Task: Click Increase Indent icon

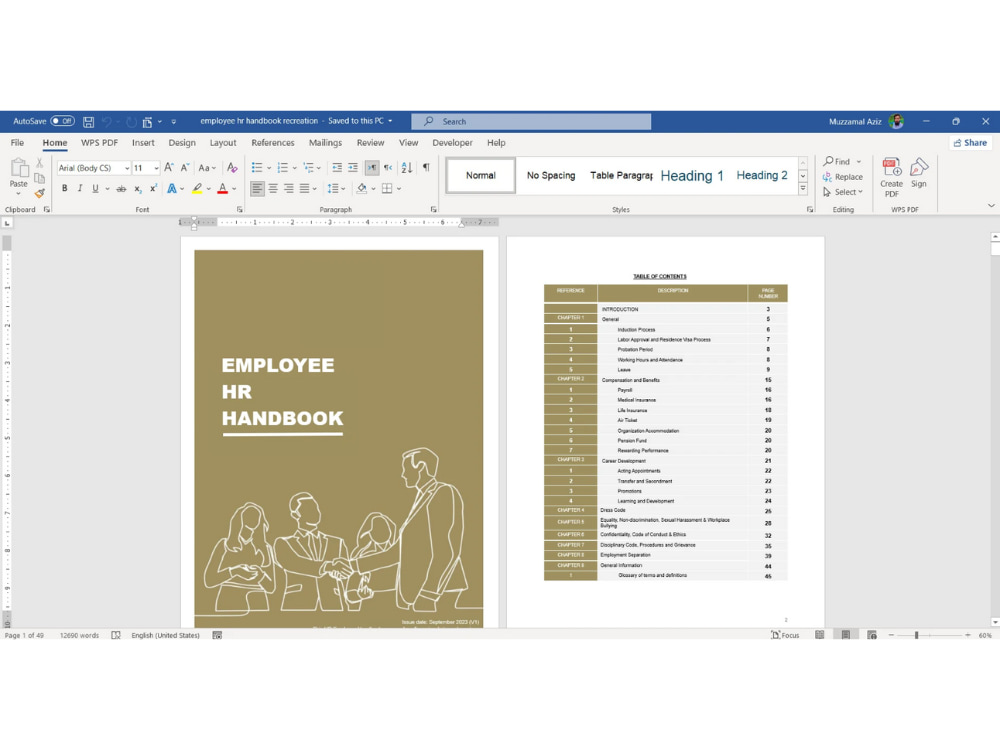Action: pos(353,168)
